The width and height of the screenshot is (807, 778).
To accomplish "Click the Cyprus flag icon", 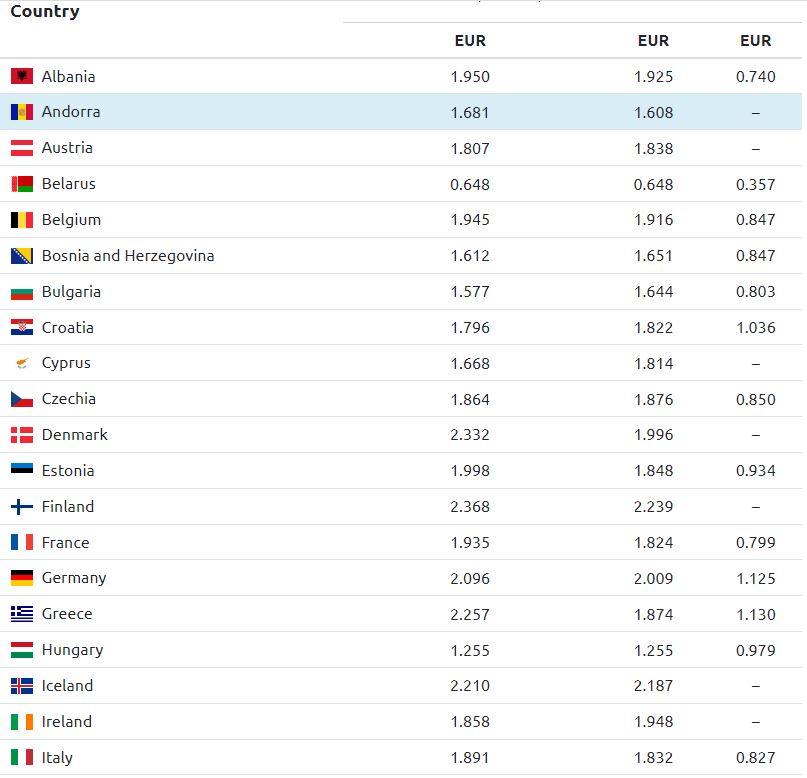I will [x=22, y=364].
